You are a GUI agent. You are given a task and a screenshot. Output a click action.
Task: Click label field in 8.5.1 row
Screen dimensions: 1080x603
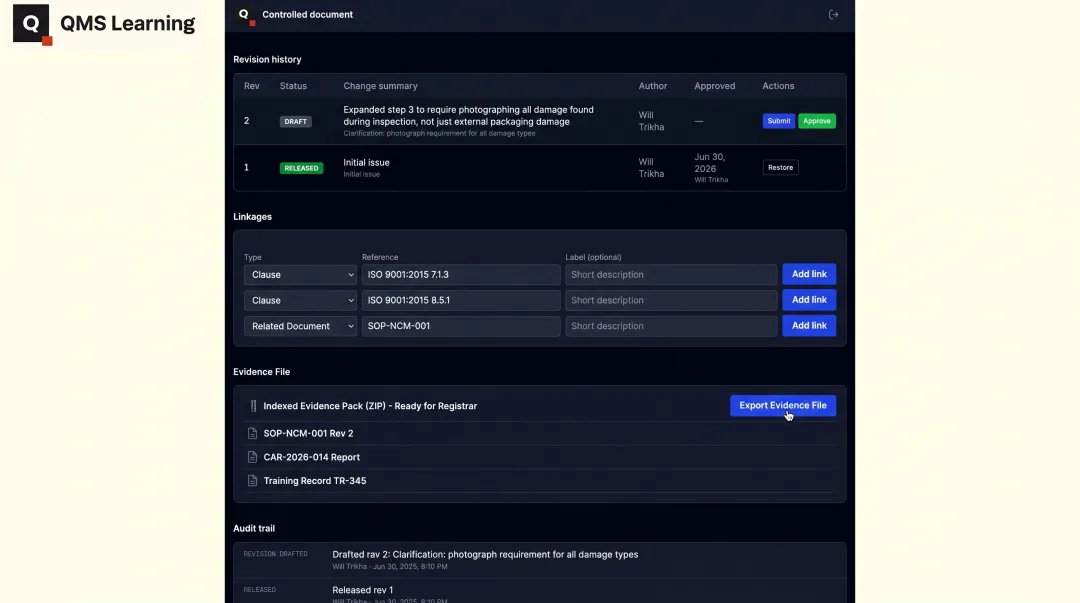(x=671, y=300)
